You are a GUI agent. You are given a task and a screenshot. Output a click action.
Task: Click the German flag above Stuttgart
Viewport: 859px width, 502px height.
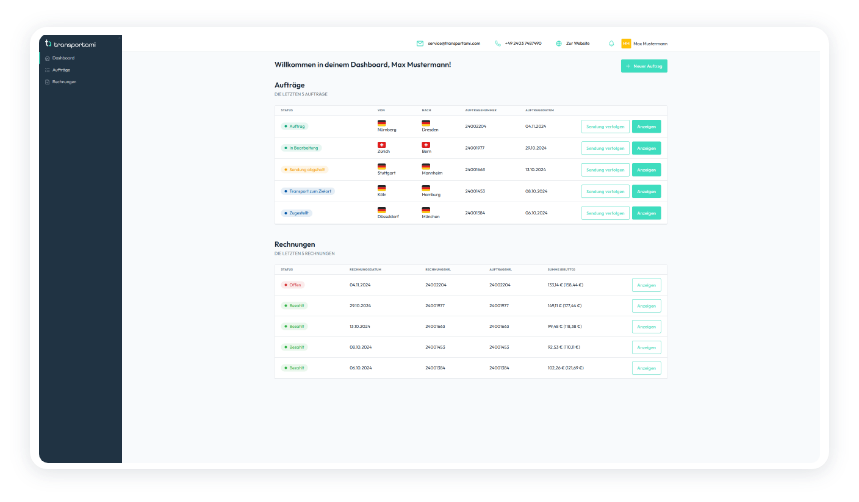tap(382, 167)
